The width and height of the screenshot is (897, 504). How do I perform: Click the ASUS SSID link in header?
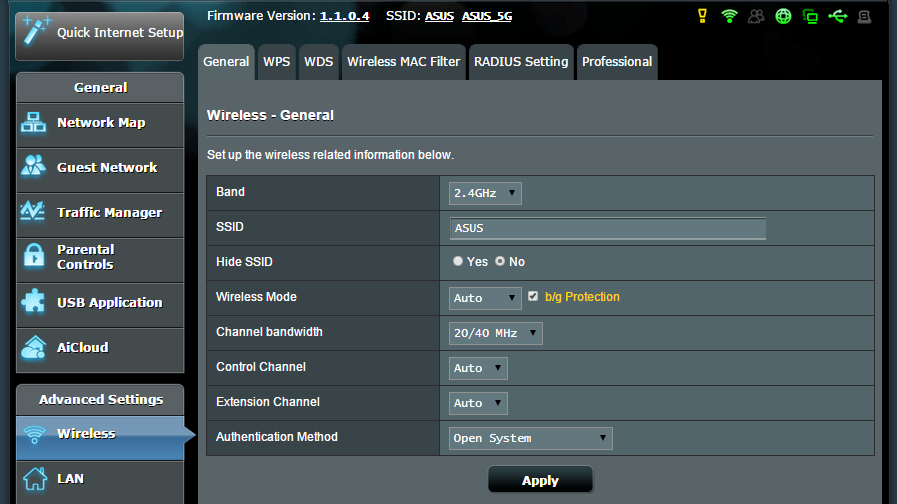point(439,16)
